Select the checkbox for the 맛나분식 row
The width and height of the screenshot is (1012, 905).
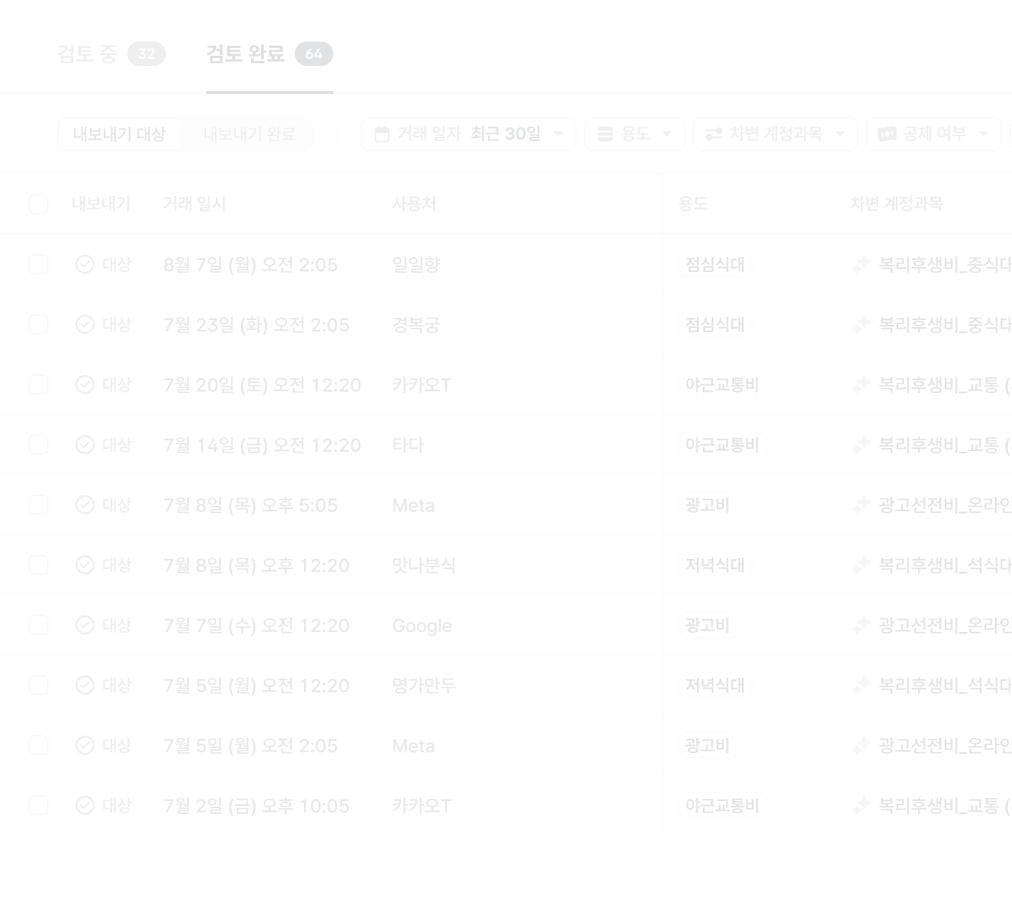point(38,565)
